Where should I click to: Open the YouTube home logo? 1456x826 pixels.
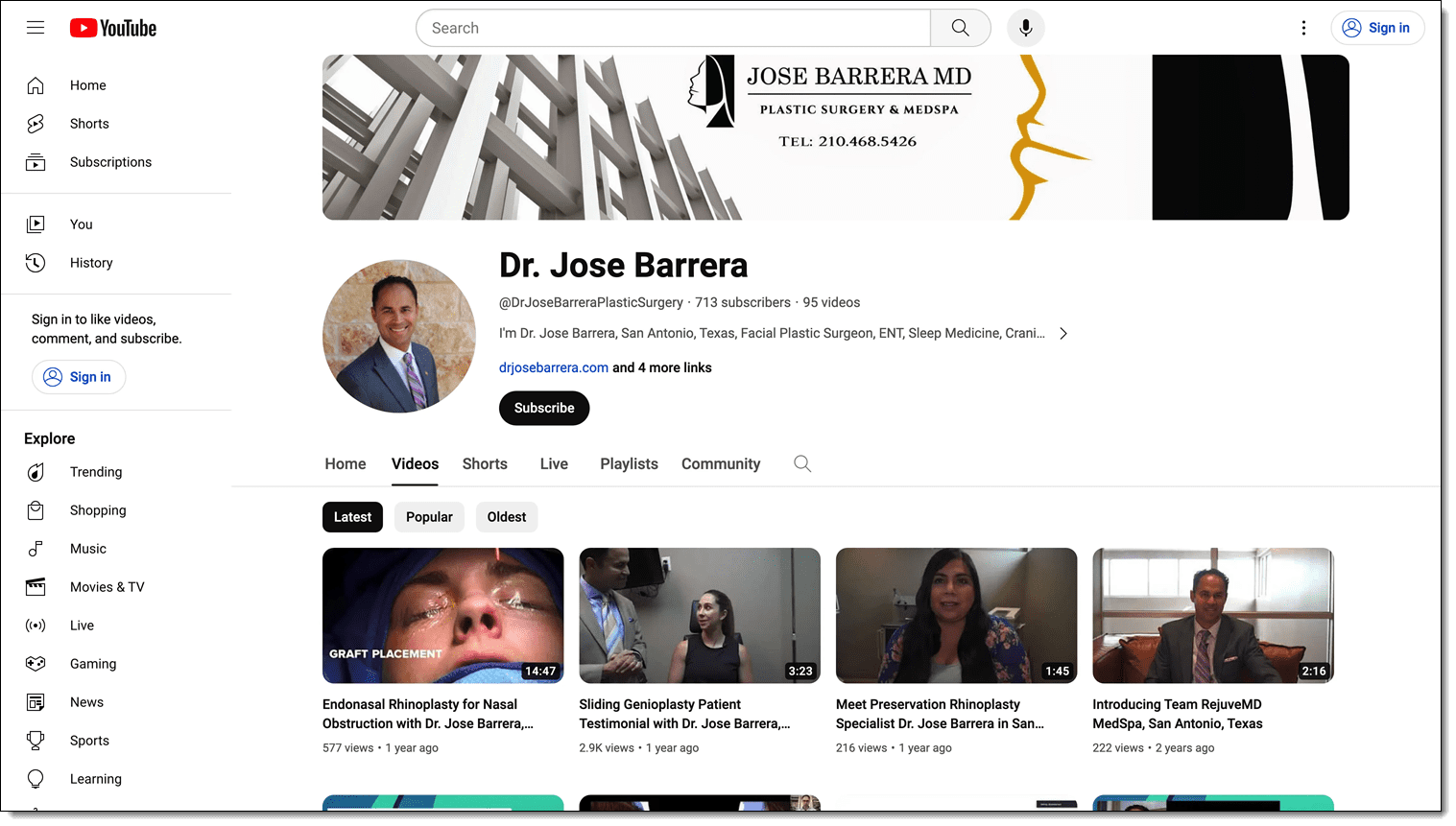[x=112, y=28]
